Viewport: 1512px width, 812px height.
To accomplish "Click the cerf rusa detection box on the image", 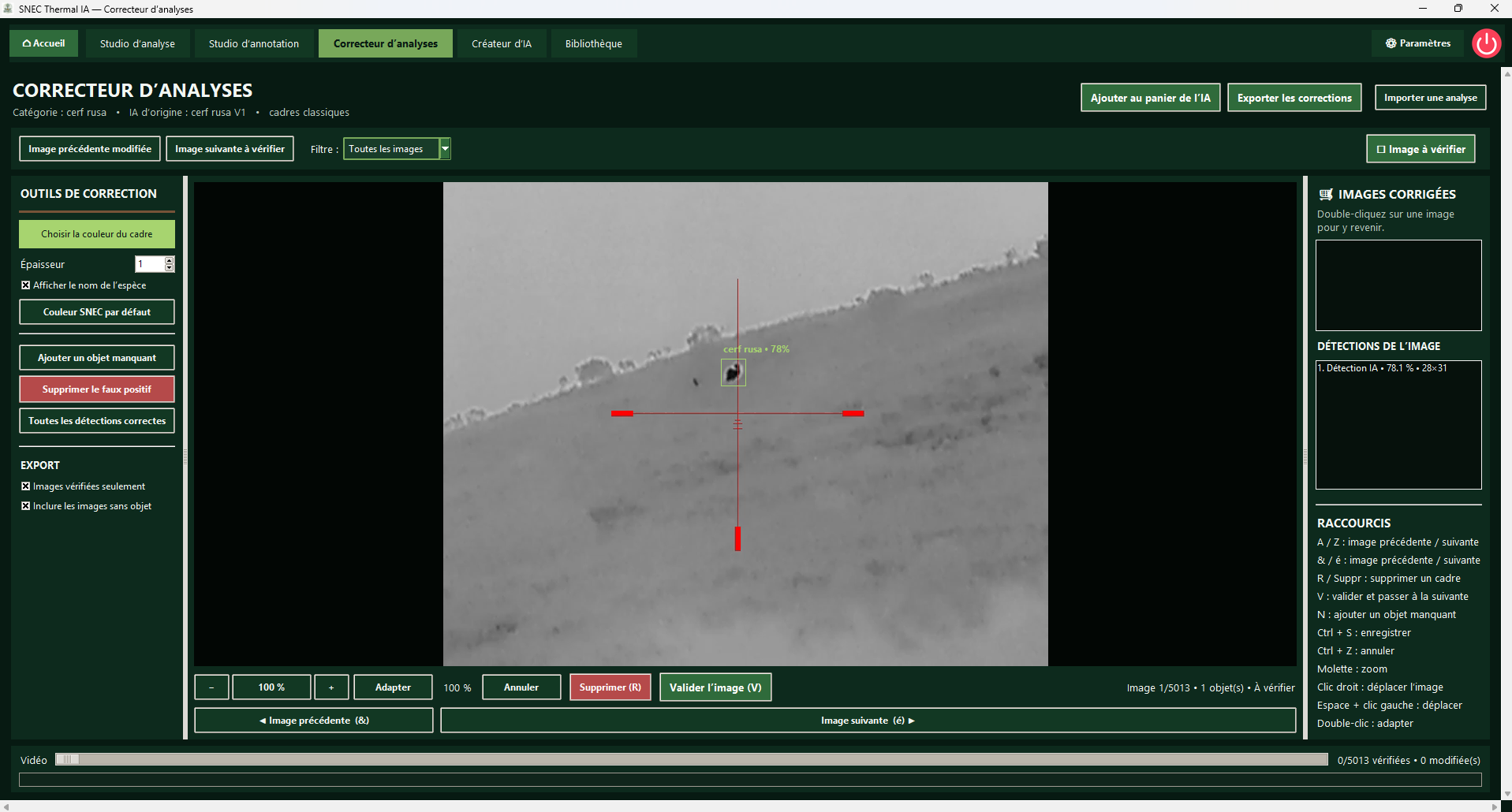I will click(x=734, y=372).
